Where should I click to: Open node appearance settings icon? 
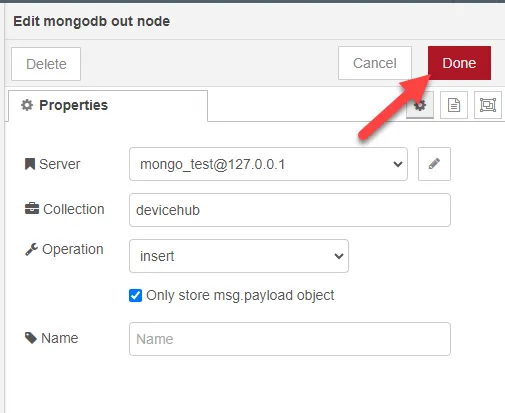[488, 105]
